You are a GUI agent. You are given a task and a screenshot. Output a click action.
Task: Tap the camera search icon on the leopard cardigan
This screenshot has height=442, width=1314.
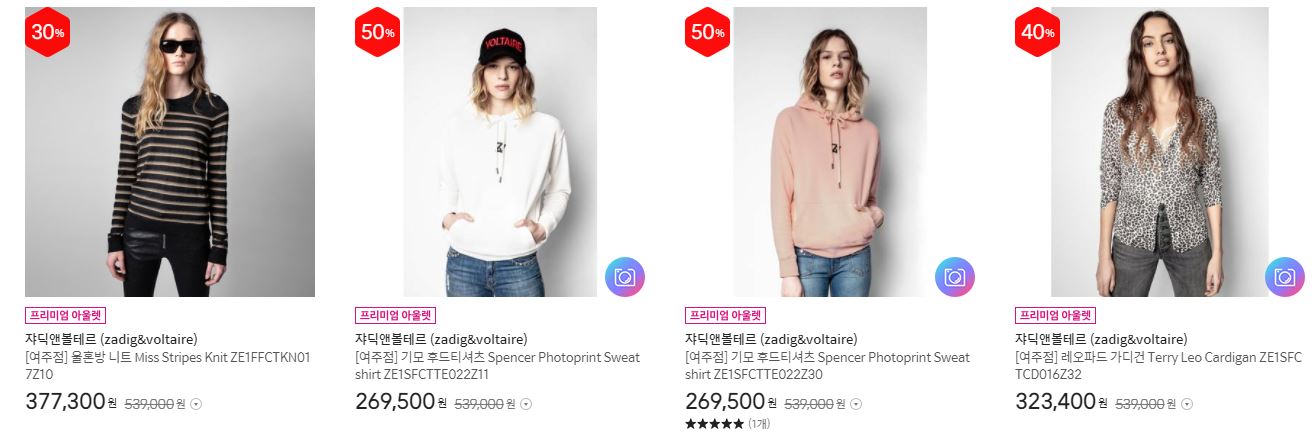pyautogui.click(x=1285, y=277)
